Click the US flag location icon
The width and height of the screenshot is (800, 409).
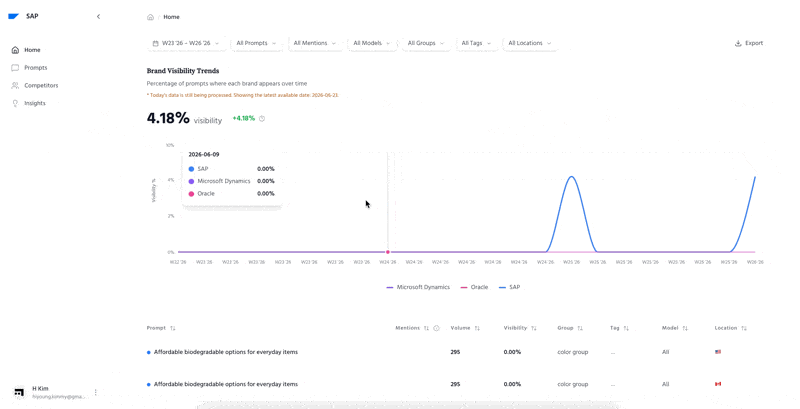click(718, 352)
